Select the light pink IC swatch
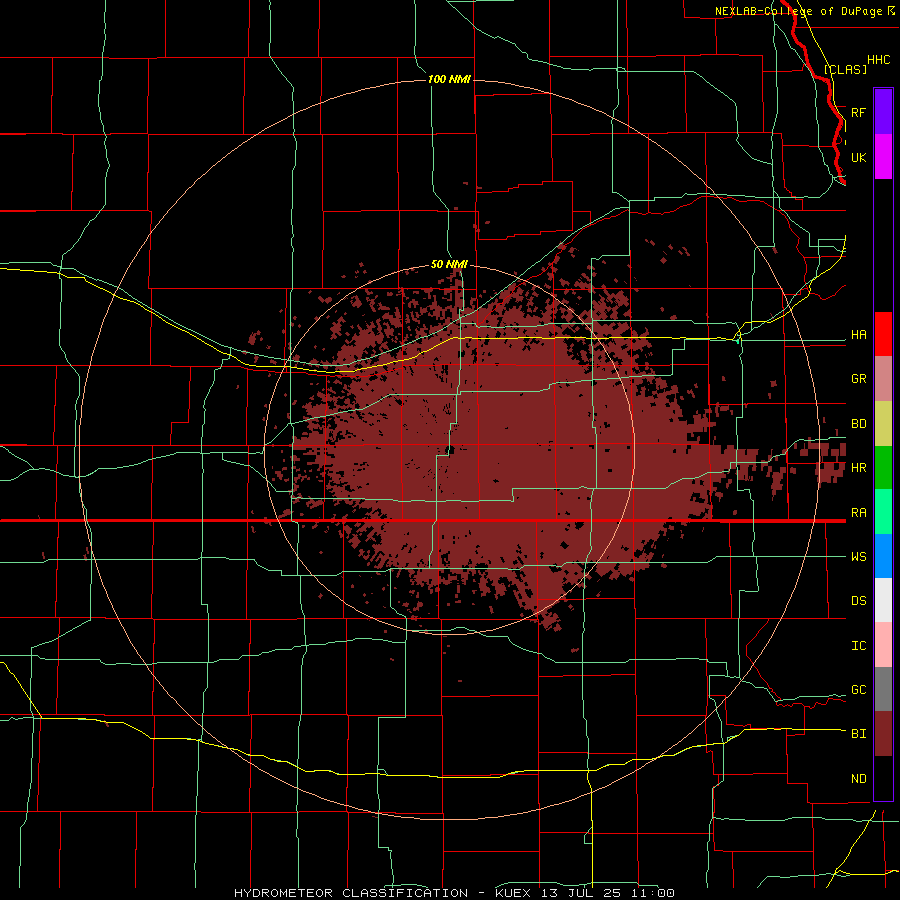Screen dimensions: 900x900 point(883,645)
